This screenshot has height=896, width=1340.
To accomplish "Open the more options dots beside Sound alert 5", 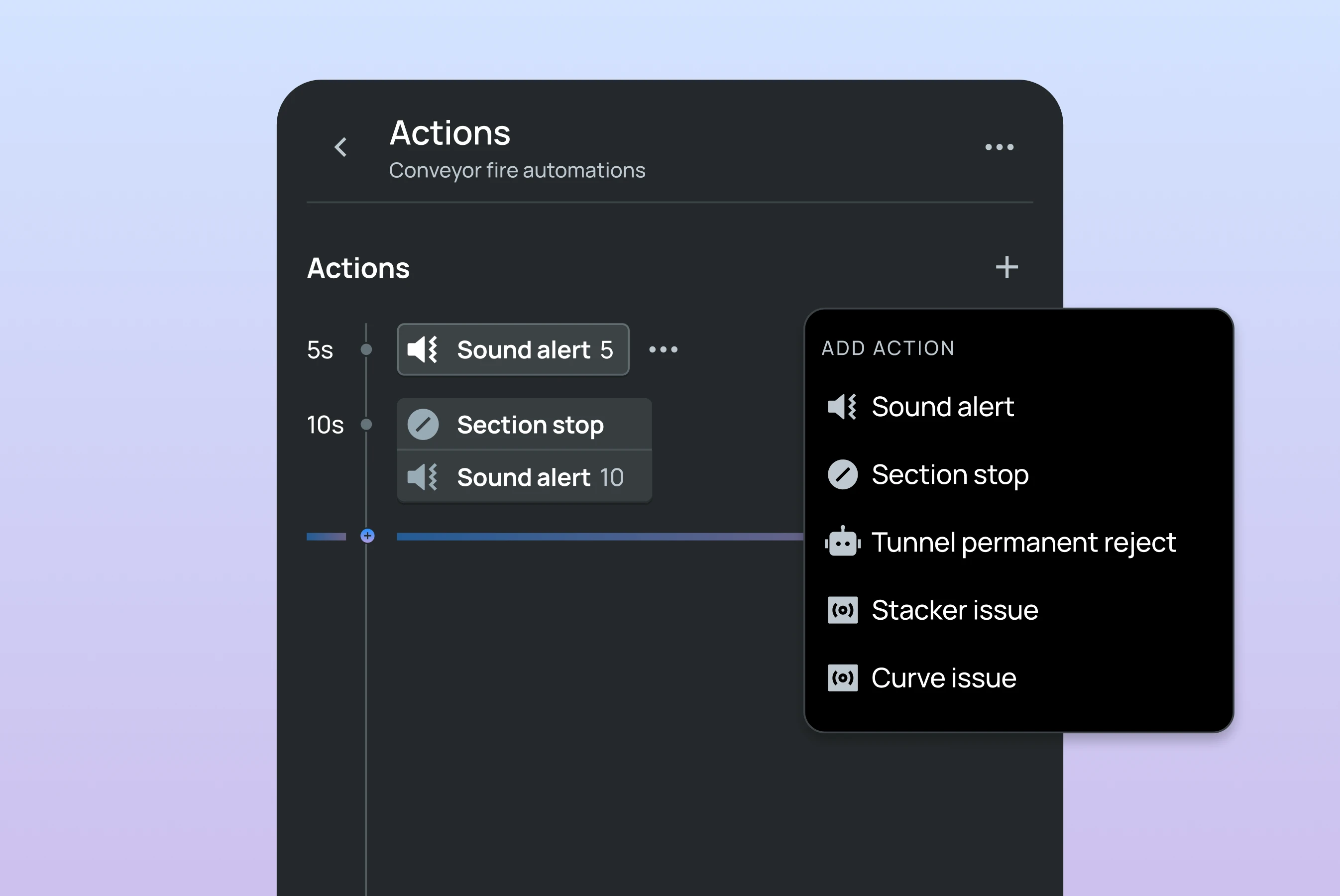I will click(663, 349).
